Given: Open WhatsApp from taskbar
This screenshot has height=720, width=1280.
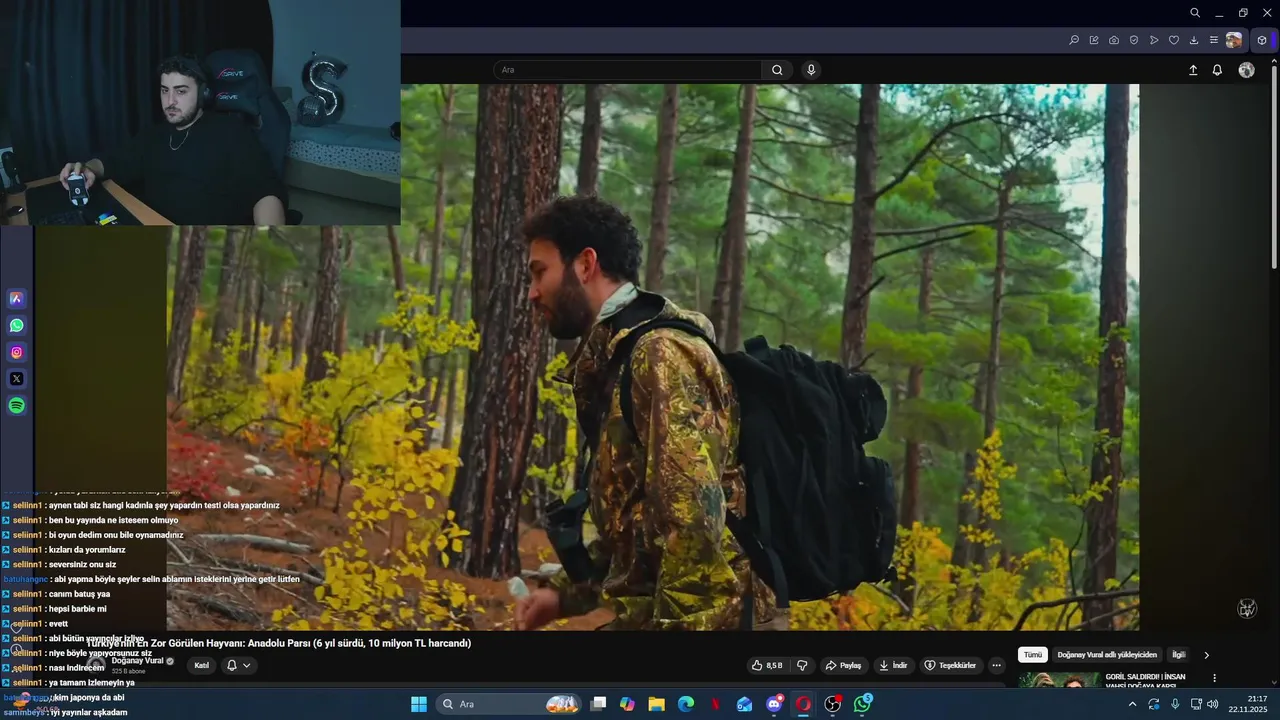Looking at the screenshot, I should coord(862,704).
